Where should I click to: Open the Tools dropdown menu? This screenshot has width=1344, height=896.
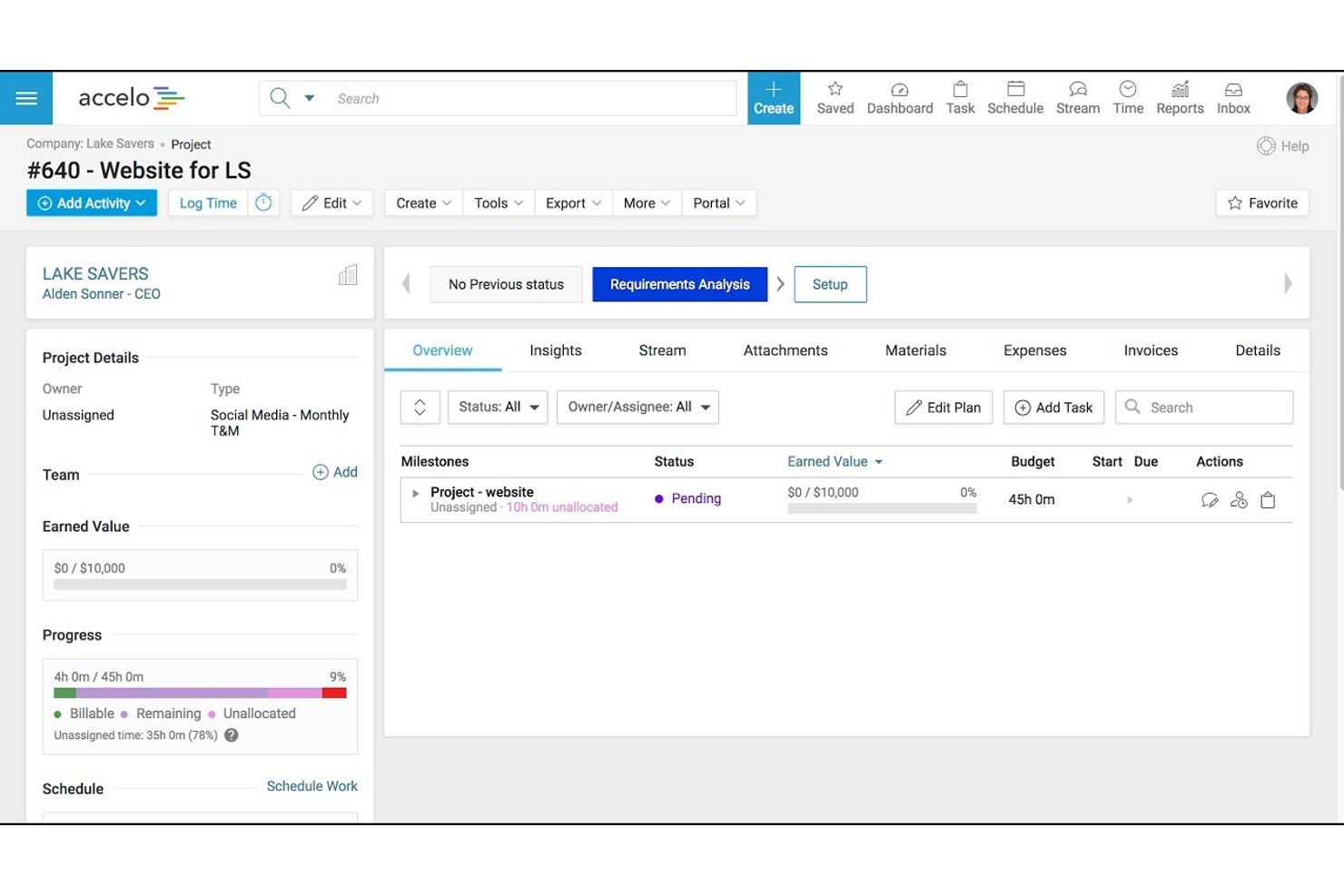point(499,203)
